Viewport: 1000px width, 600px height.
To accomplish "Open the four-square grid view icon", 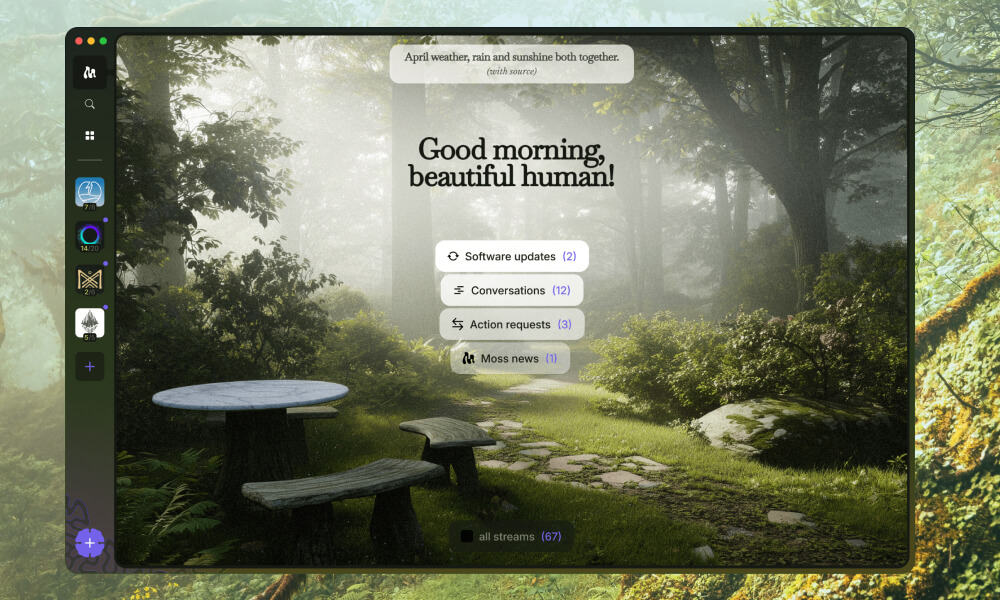I will coord(89,135).
